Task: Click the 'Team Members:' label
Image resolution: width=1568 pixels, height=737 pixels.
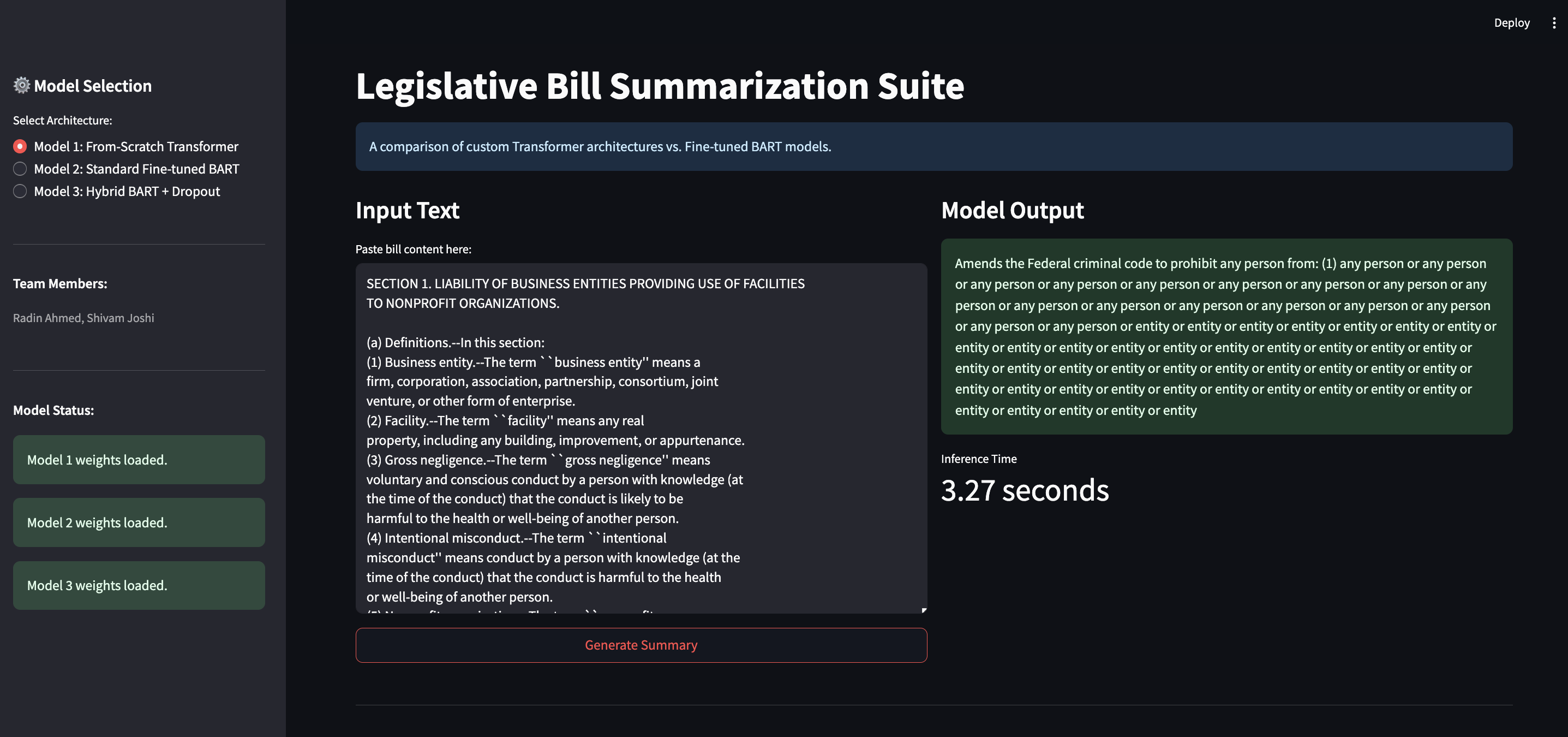Action: pos(60,284)
